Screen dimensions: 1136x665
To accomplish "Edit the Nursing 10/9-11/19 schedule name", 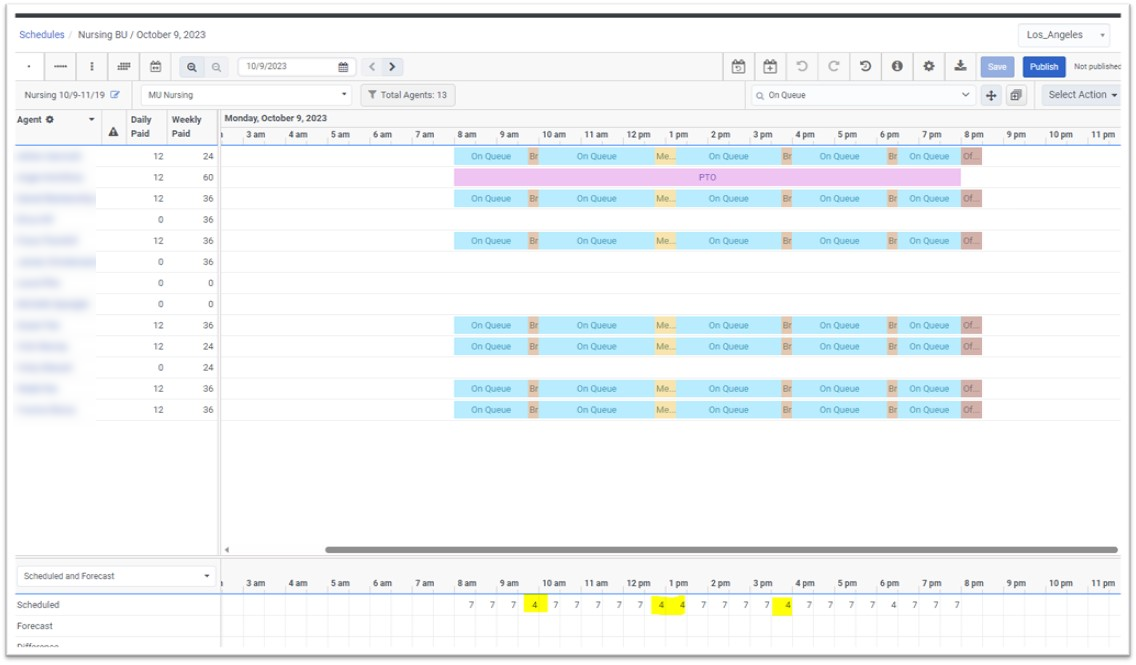I will click(x=115, y=95).
